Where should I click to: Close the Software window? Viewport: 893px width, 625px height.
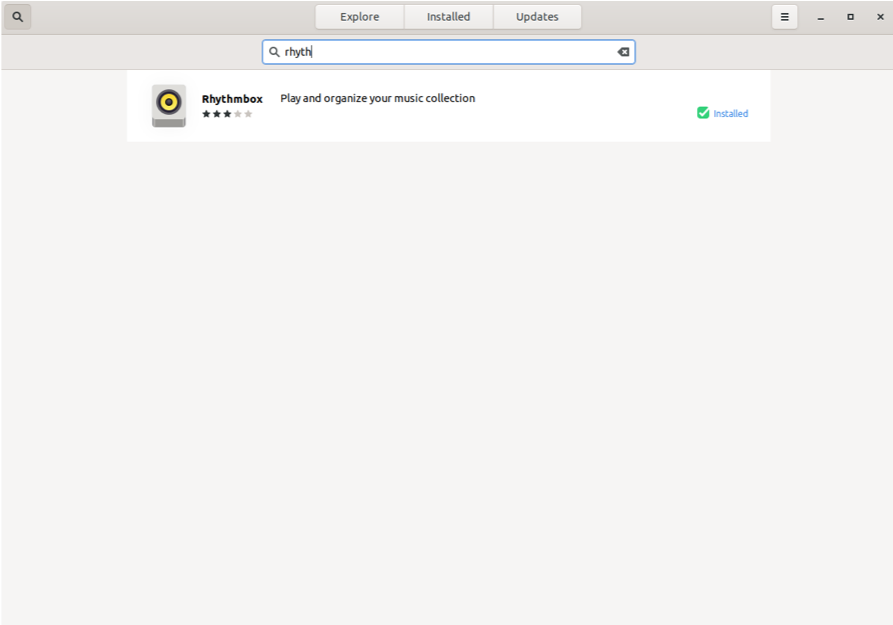[x=880, y=17]
